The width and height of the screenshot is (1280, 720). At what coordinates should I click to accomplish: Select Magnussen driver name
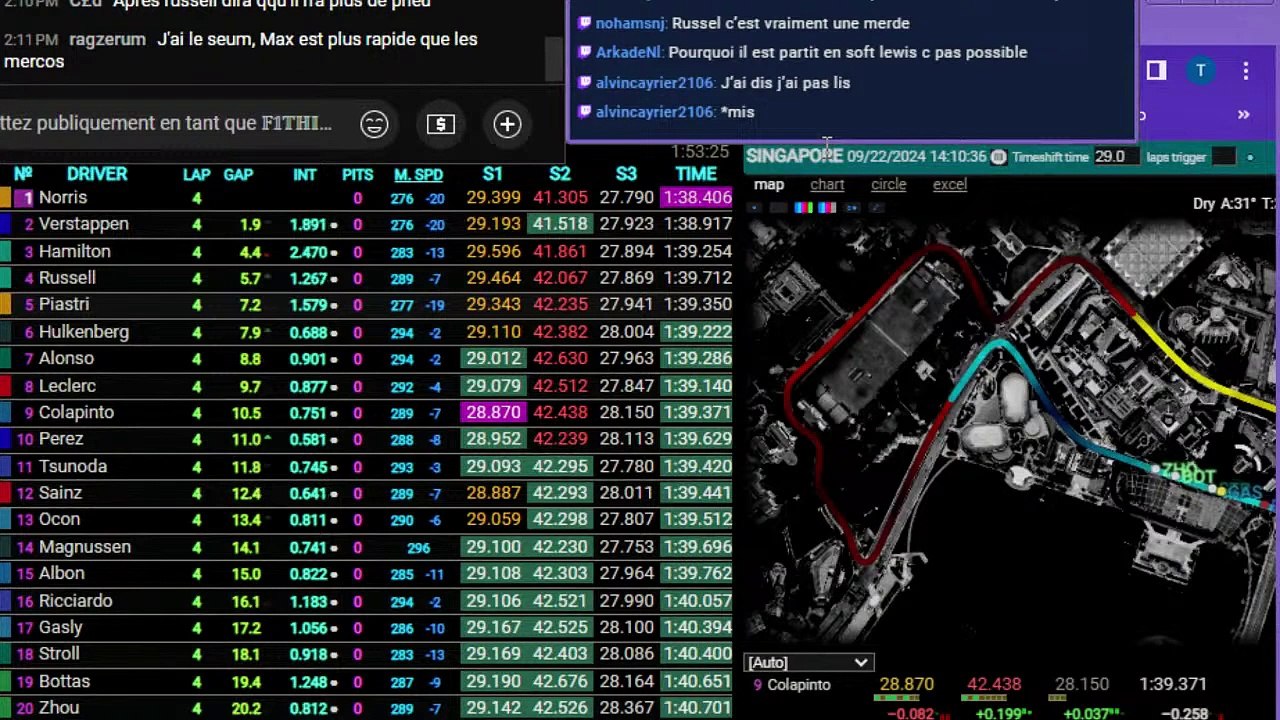pyautogui.click(x=85, y=547)
